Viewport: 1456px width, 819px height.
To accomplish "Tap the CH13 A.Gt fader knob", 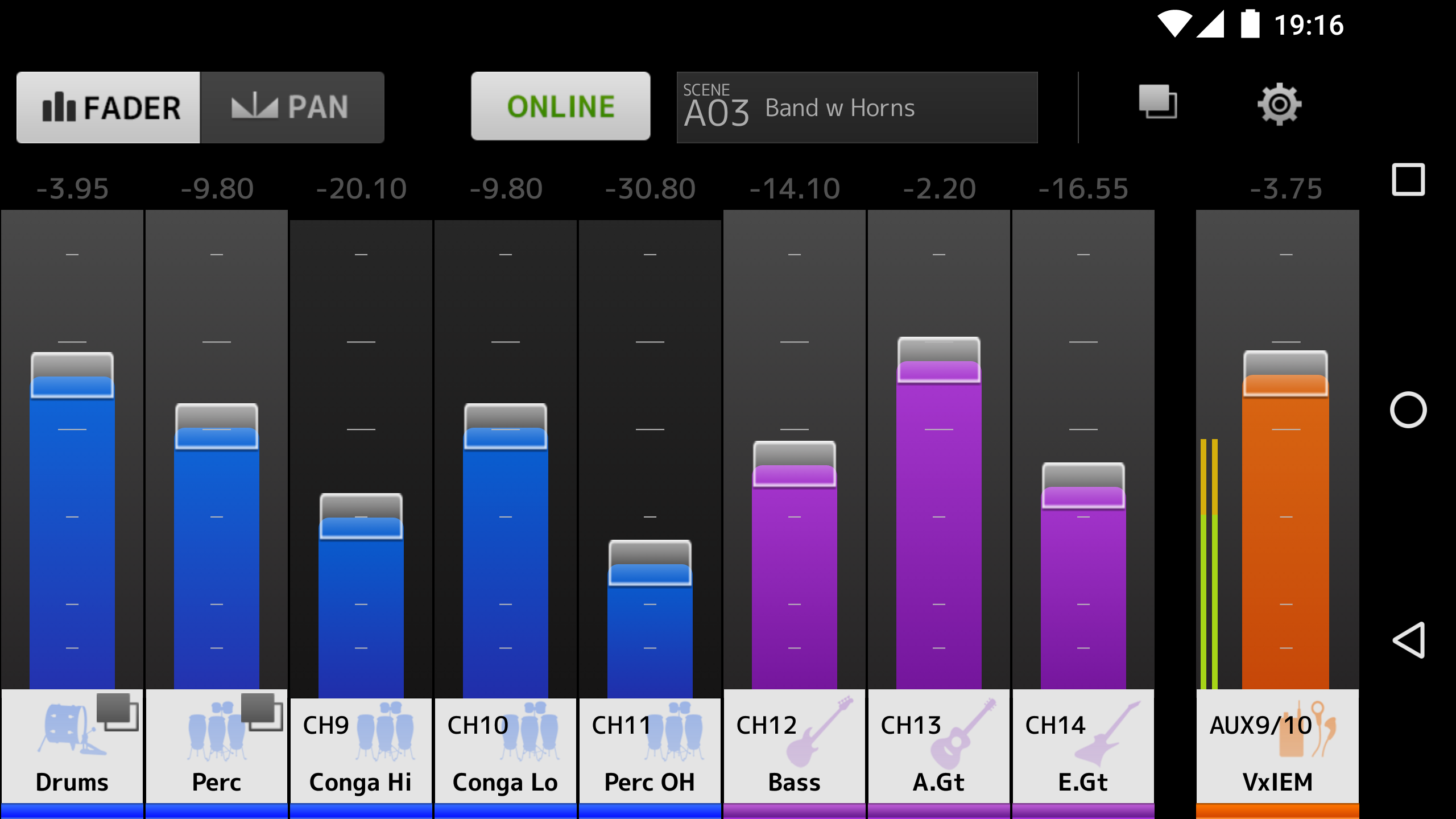I will [x=939, y=360].
